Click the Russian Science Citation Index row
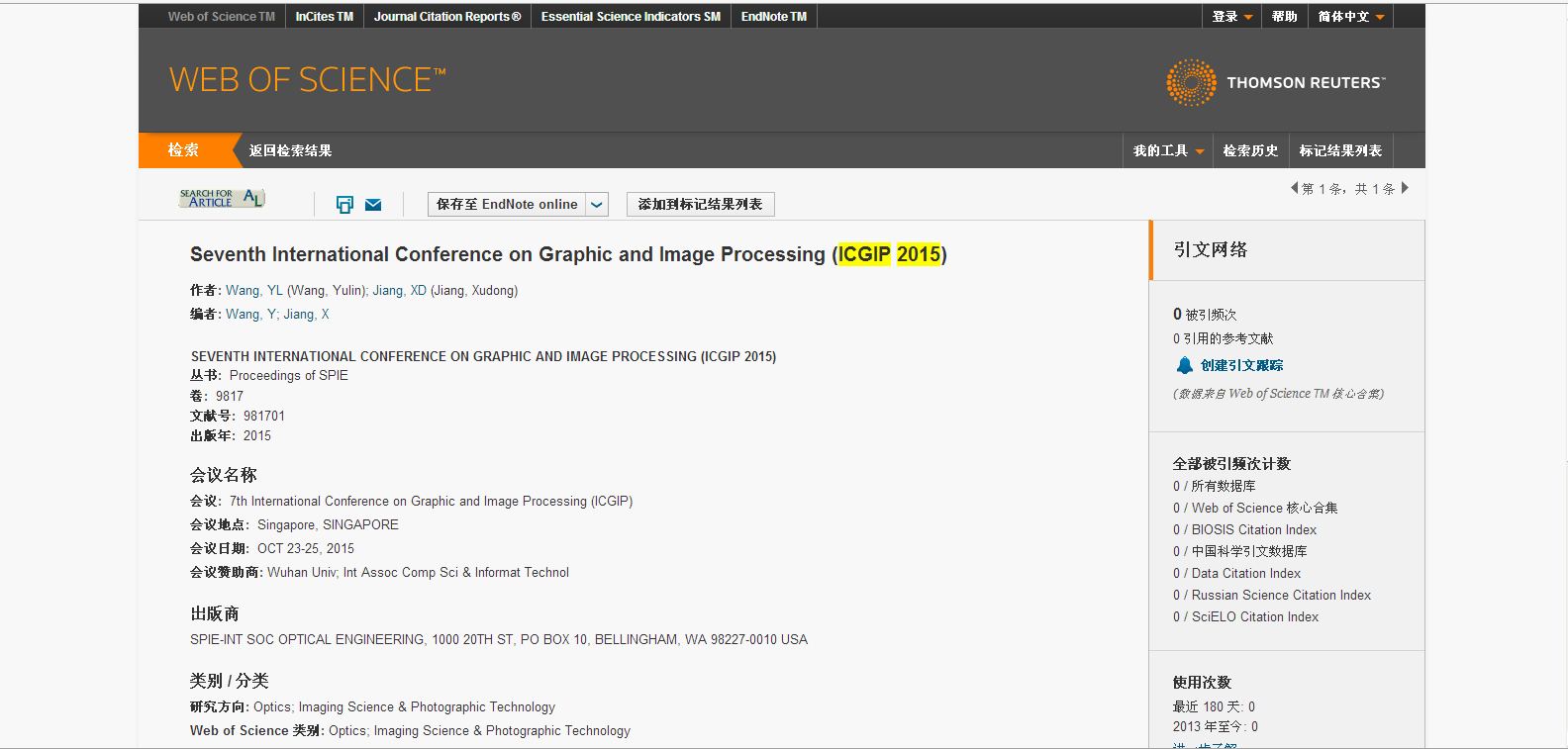 click(1272, 596)
